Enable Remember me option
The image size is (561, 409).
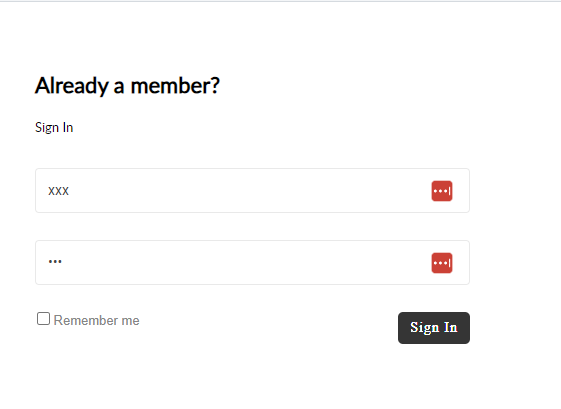[43, 318]
